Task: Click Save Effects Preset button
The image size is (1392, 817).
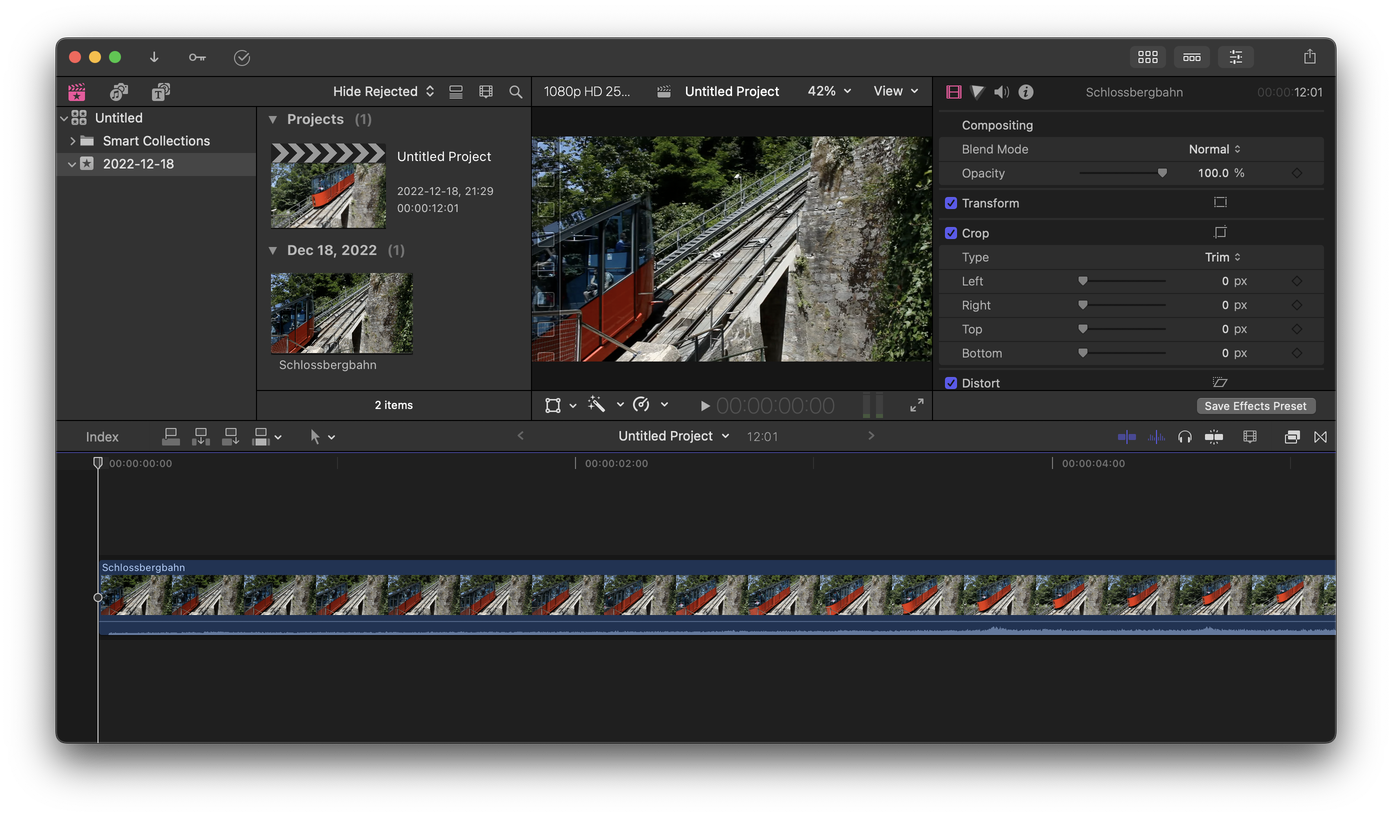Action: [x=1256, y=406]
